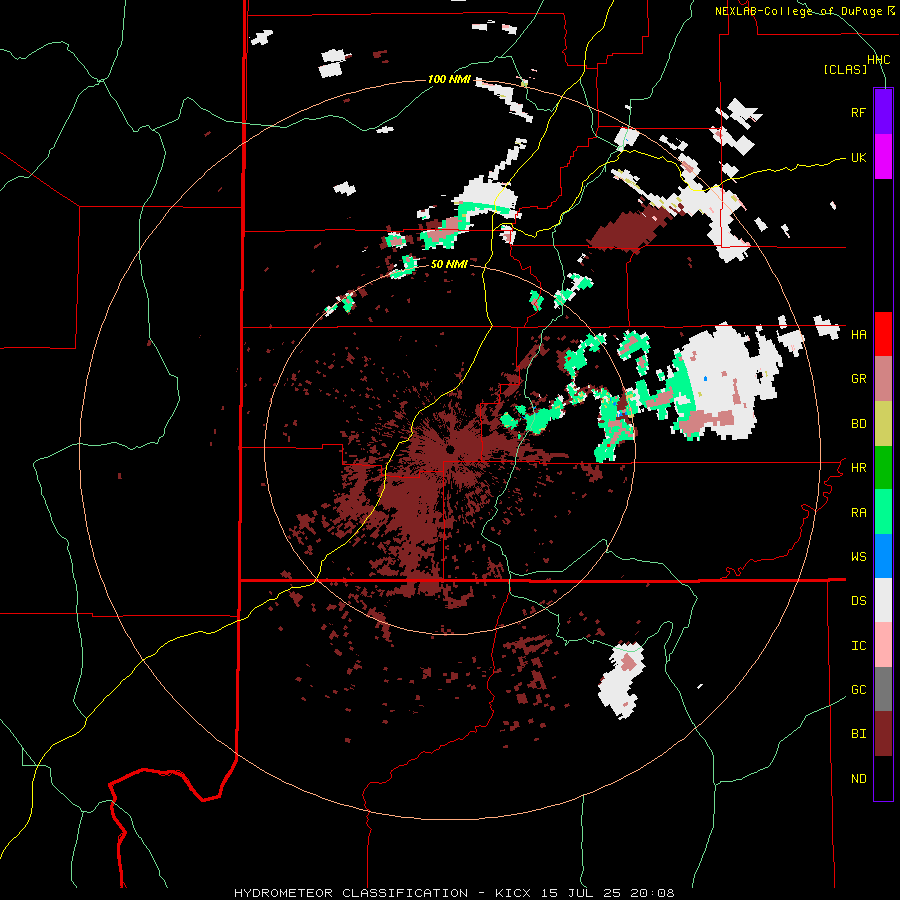
Task: Click the KICX radar station identifier
Action: (513, 893)
